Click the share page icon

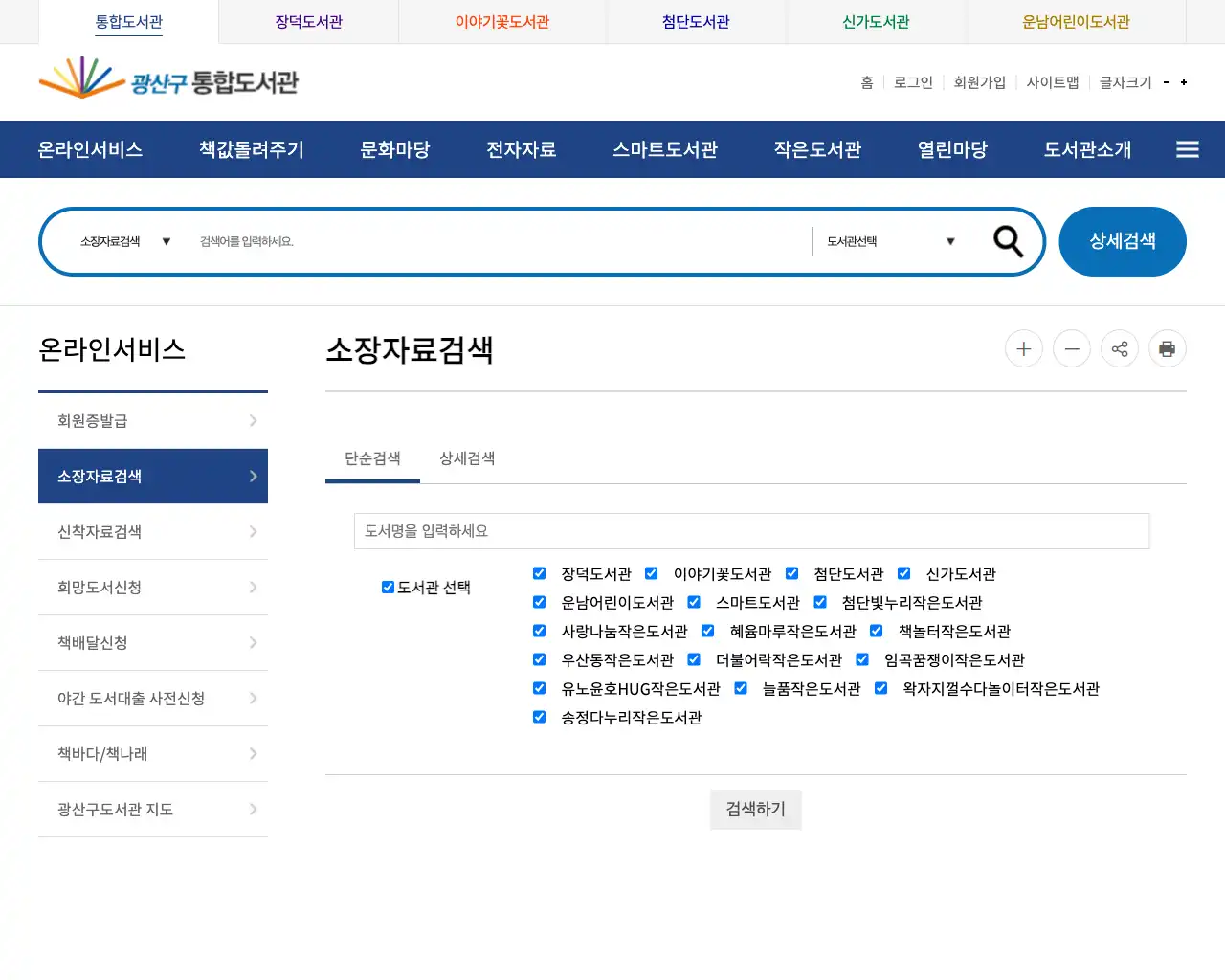coord(1120,348)
